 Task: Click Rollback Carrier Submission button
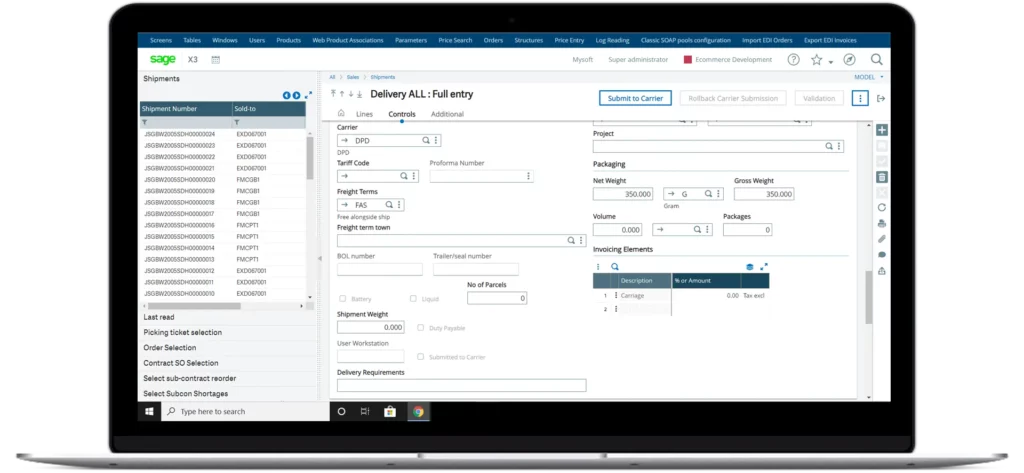pos(733,99)
